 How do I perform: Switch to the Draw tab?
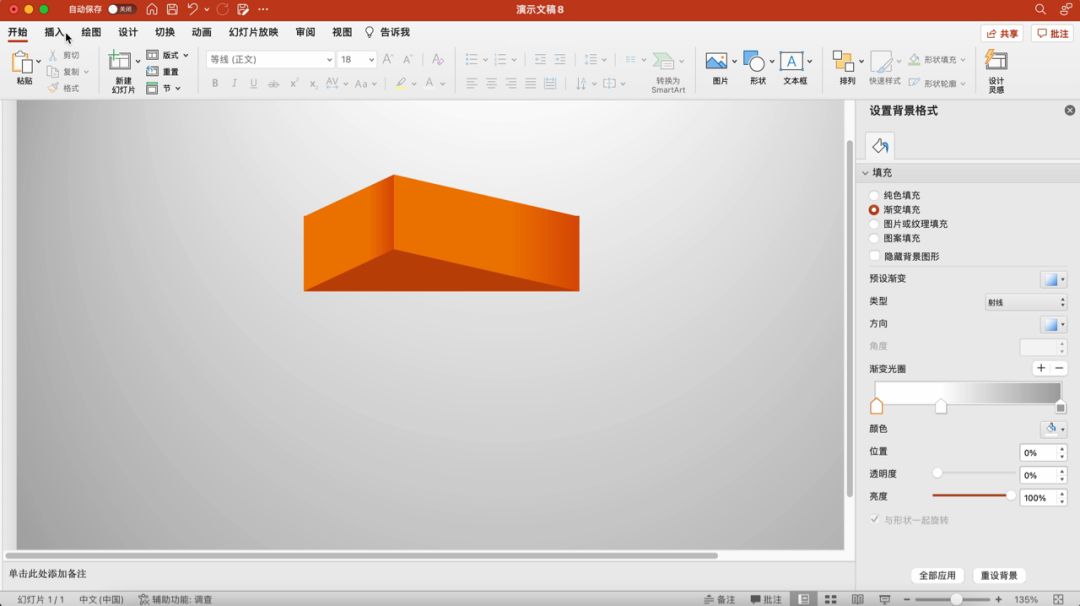coord(91,32)
